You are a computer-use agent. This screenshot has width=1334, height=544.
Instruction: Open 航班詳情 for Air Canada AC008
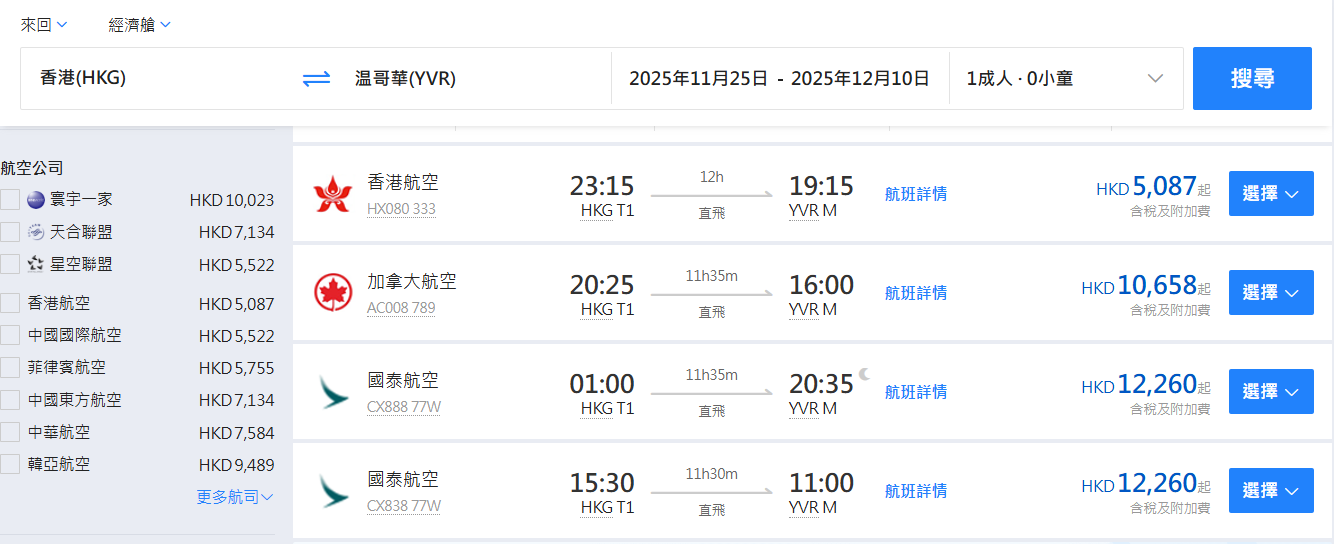coord(915,293)
